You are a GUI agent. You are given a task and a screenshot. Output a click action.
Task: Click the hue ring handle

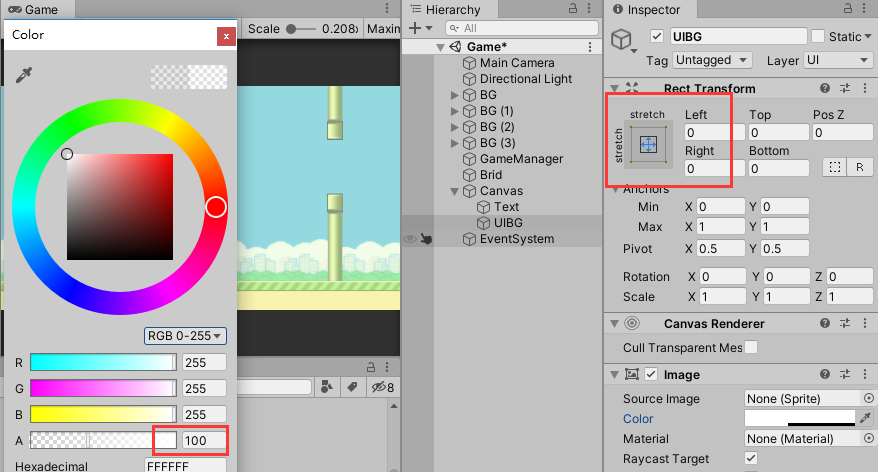coord(216,207)
